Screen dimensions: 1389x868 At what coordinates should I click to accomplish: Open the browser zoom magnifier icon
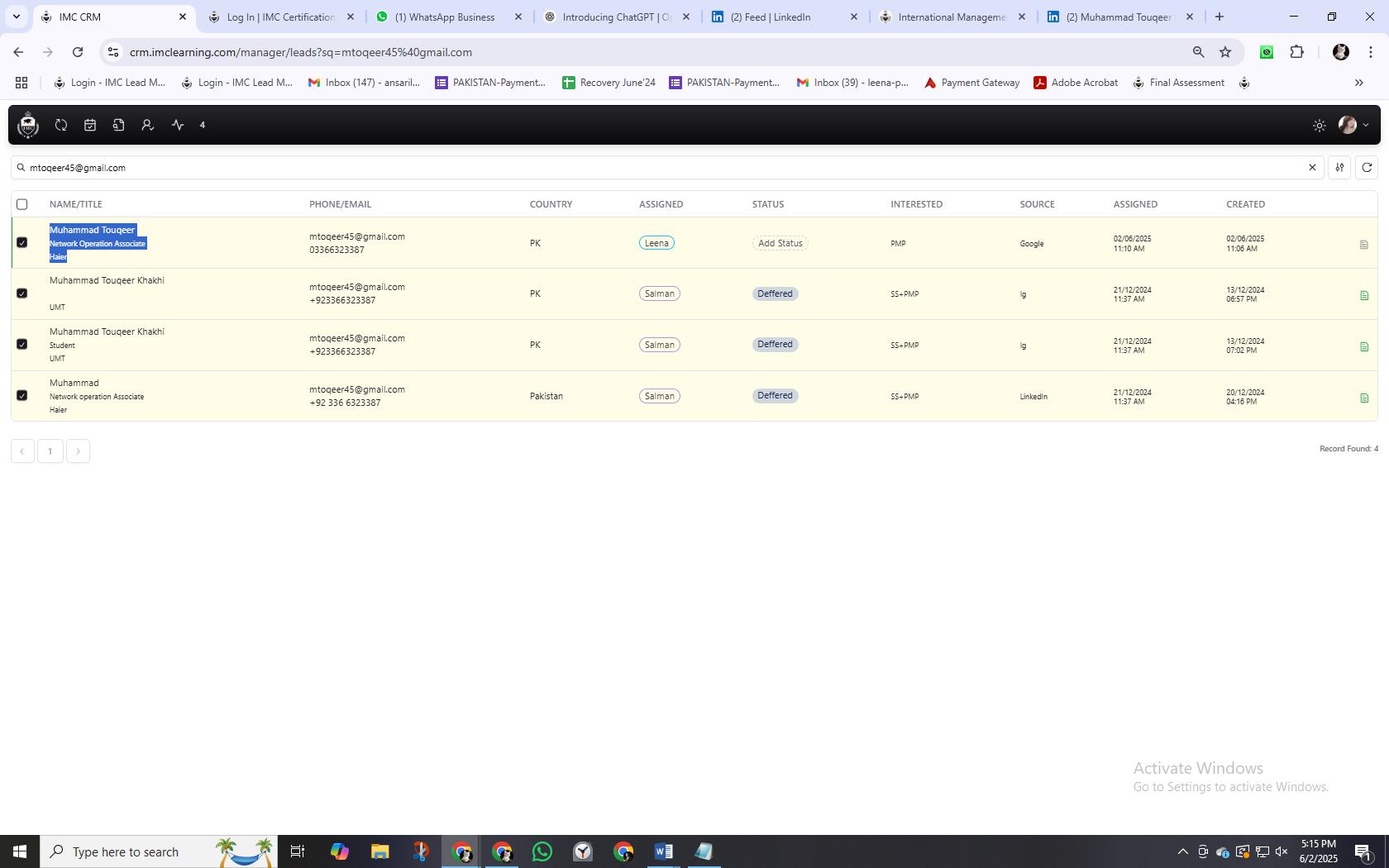click(1198, 52)
